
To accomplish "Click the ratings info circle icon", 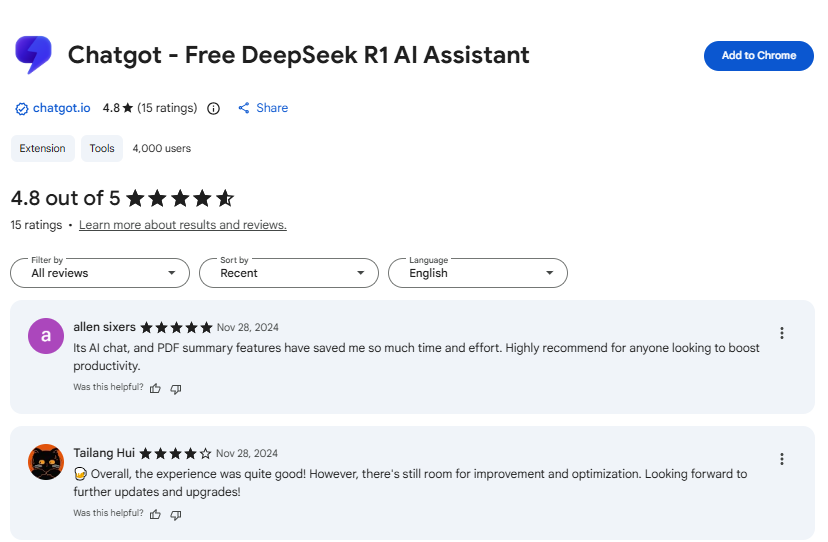I will click(x=213, y=108).
